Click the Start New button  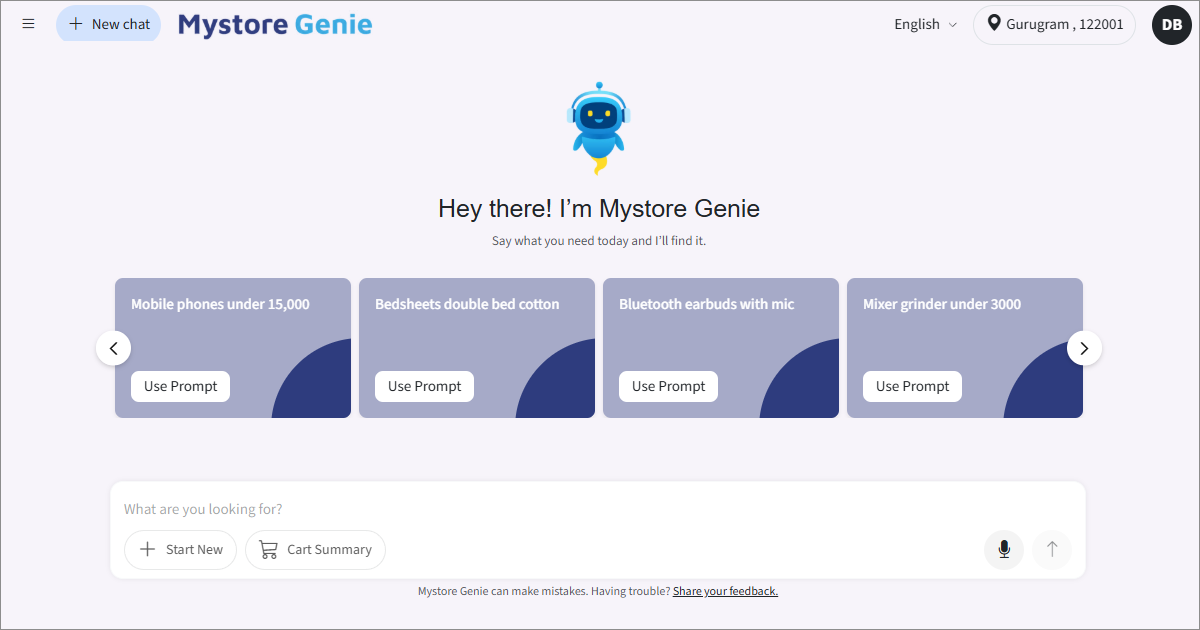pos(180,549)
